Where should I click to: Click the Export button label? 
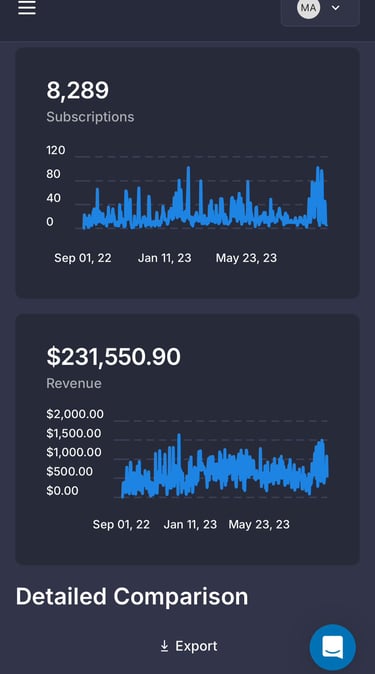(196, 646)
